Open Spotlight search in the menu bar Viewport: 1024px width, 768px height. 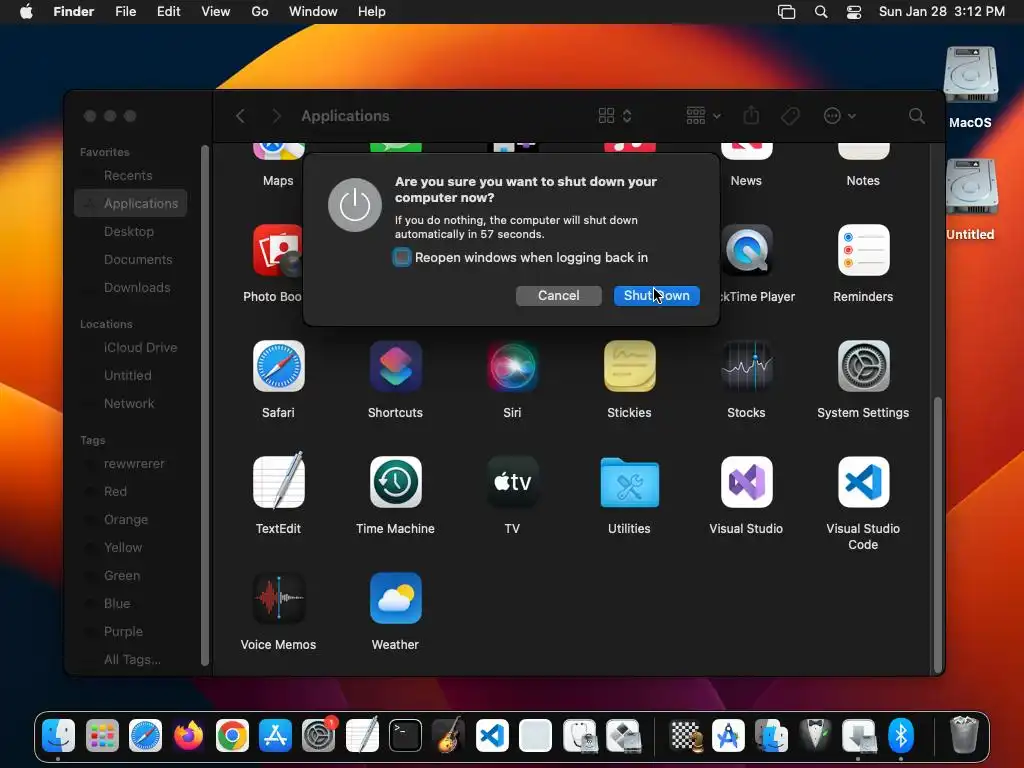click(x=821, y=12)
